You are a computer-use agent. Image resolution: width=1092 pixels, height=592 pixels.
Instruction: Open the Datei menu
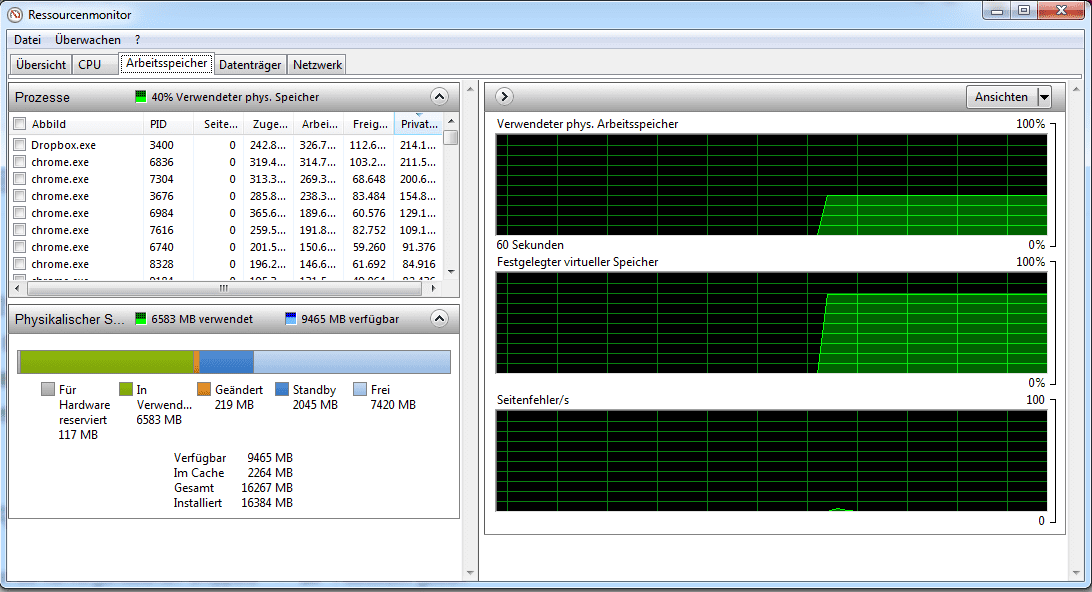coord(27,40)
